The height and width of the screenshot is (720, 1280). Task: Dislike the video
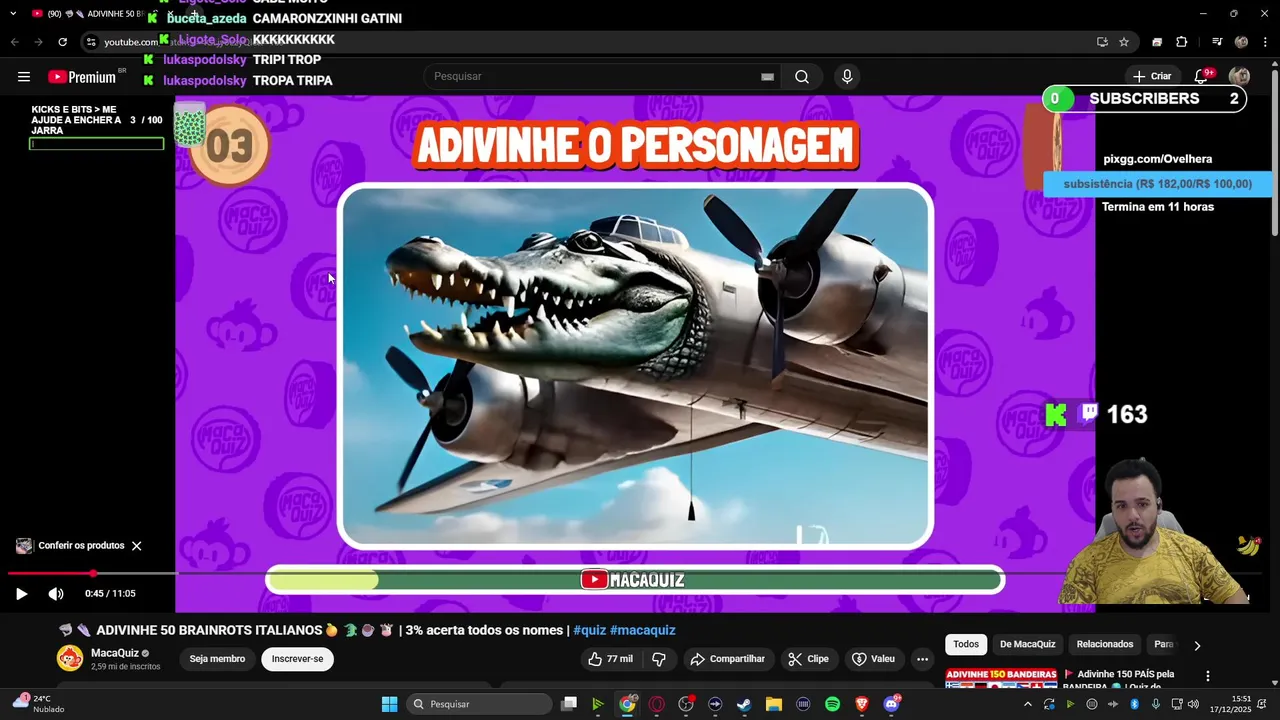coord(659,659)
